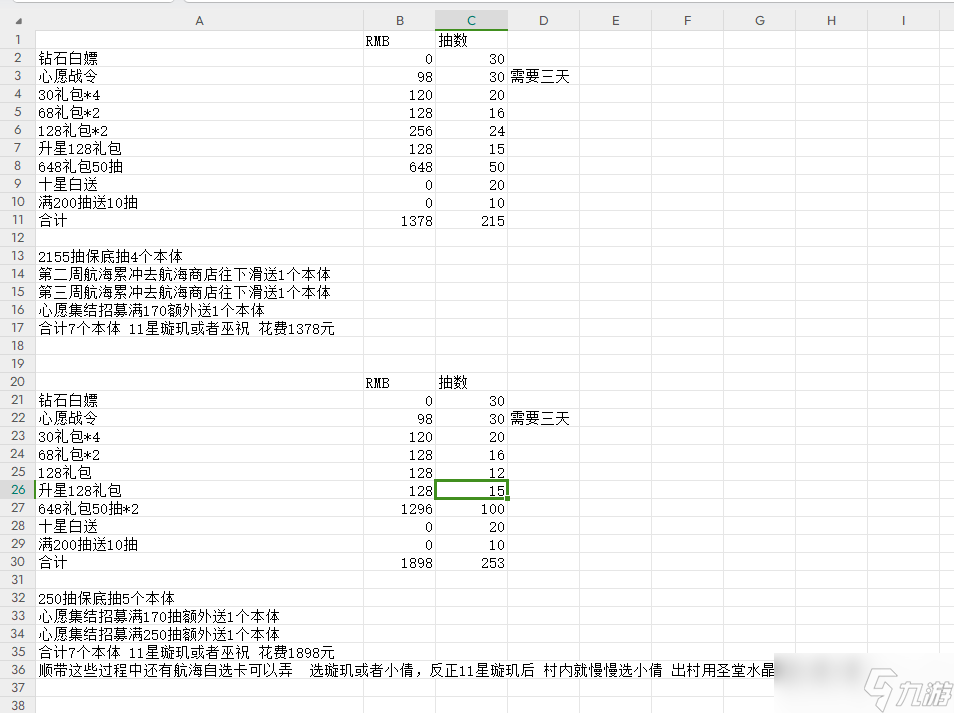Viewport: 954px width, 713px height.
Task: Click cell C20 containing 抽数
Action: 472,382
